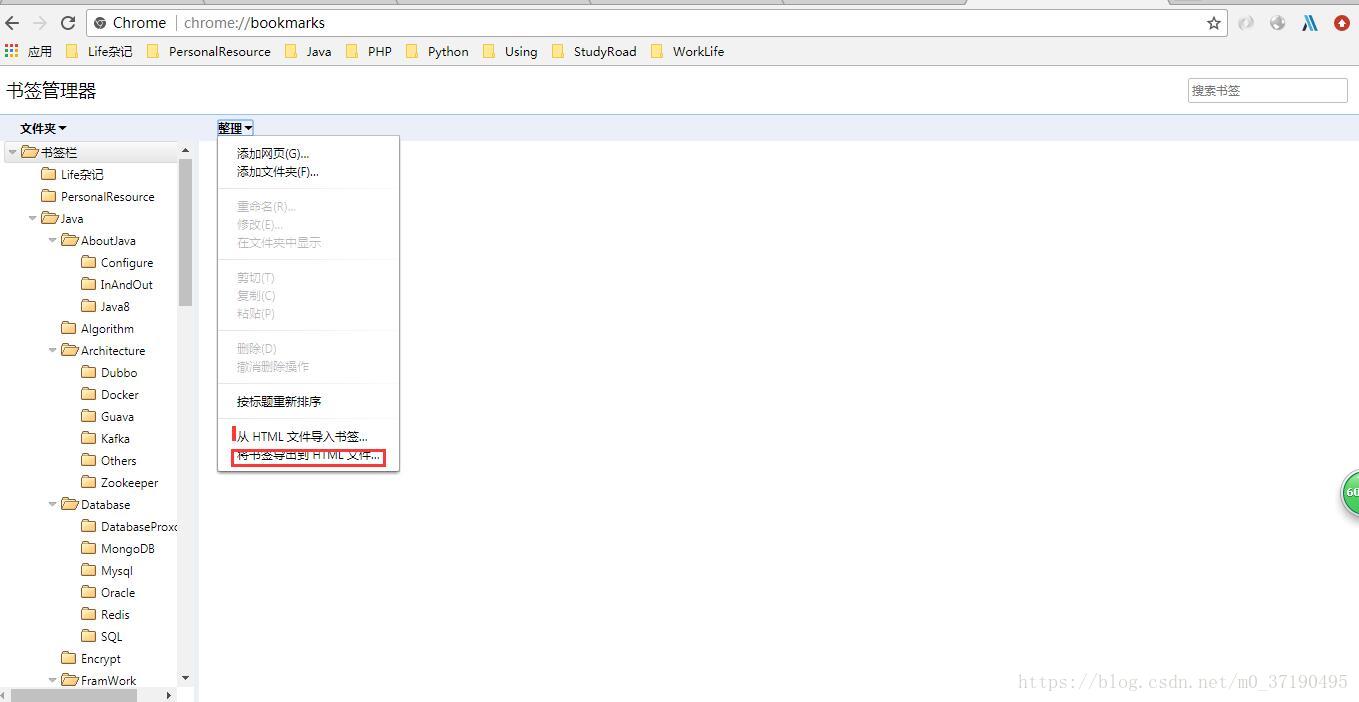Open the 文件夹 dropdown menu
The width and height of the screenshot is (1359, 702).
(43, 128)
